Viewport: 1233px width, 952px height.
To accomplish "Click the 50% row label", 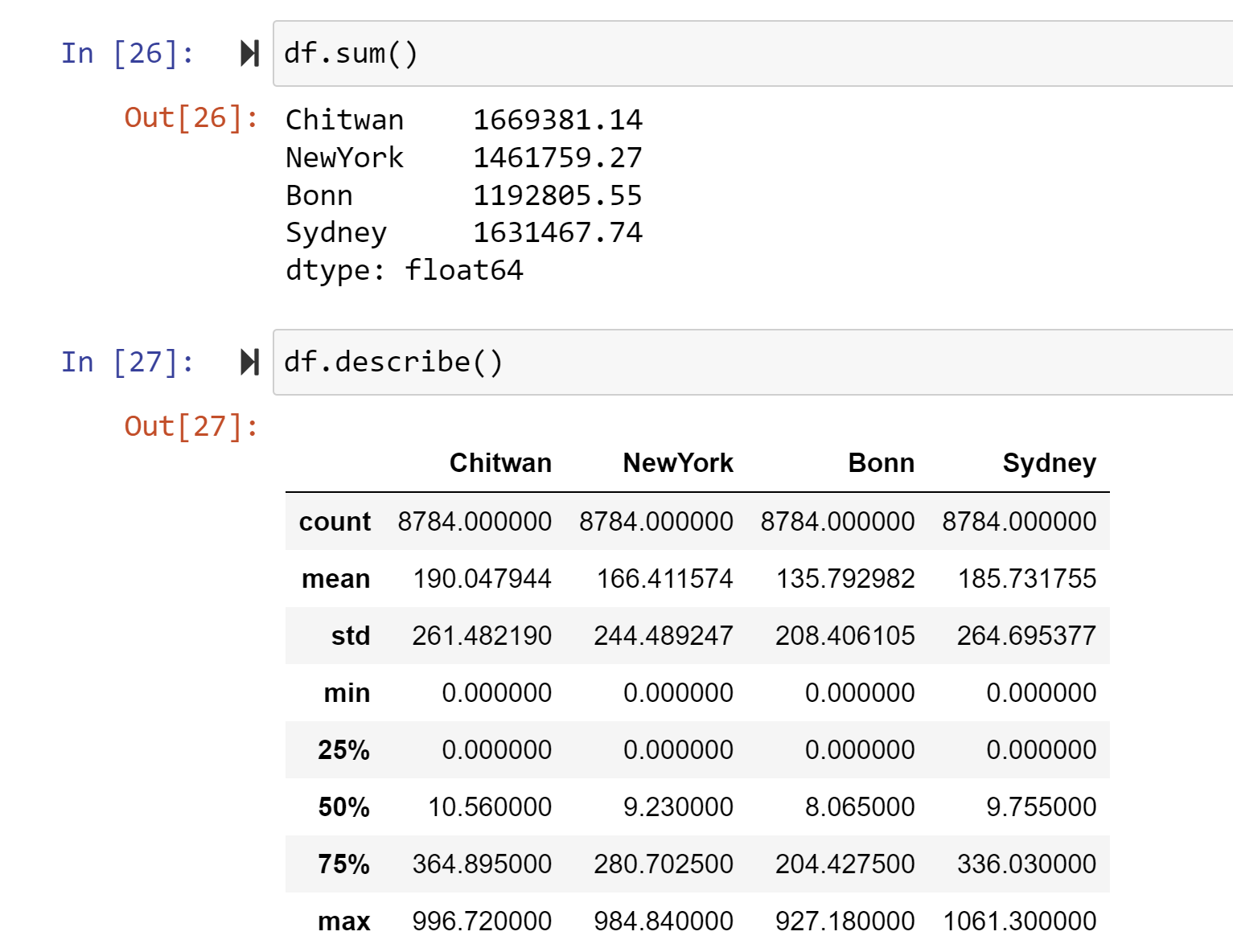I will pyautogui.click(x=343, y=807).
